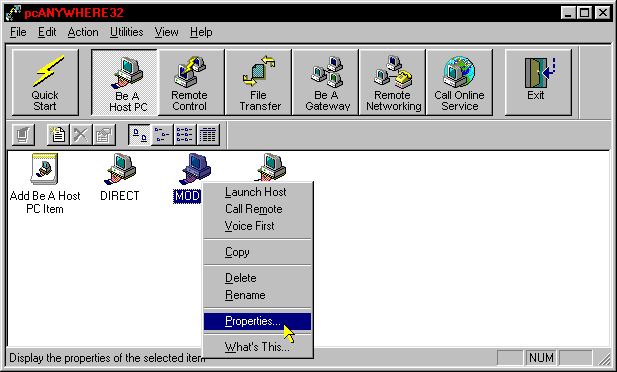Click the new item notepad toolbar icon
This screenshot has height=372, width=617.
tap(58, 135)
